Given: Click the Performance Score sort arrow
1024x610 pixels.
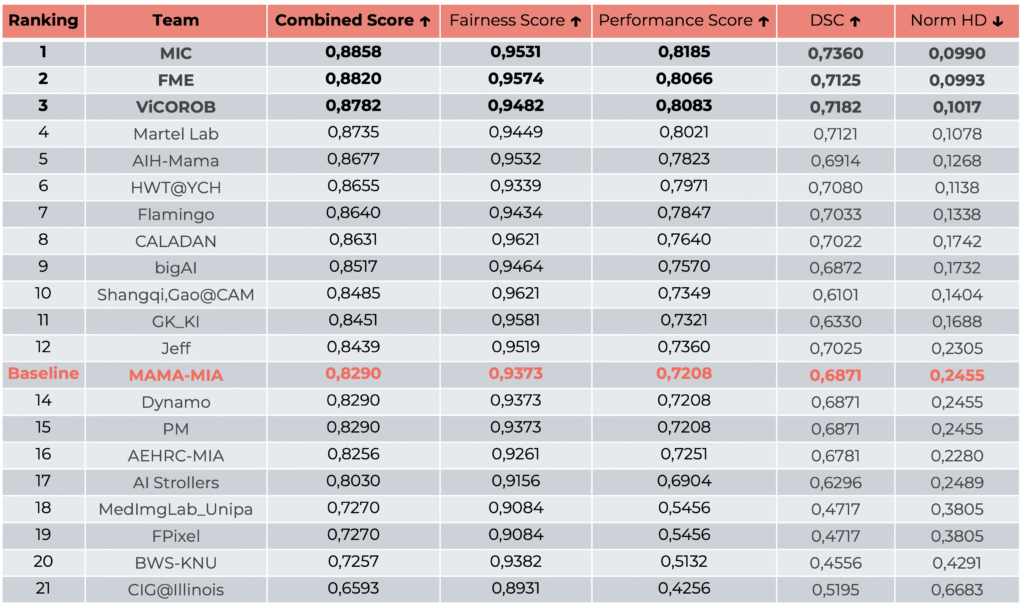Looking at the screenshot, I should [x=764, y=21].
